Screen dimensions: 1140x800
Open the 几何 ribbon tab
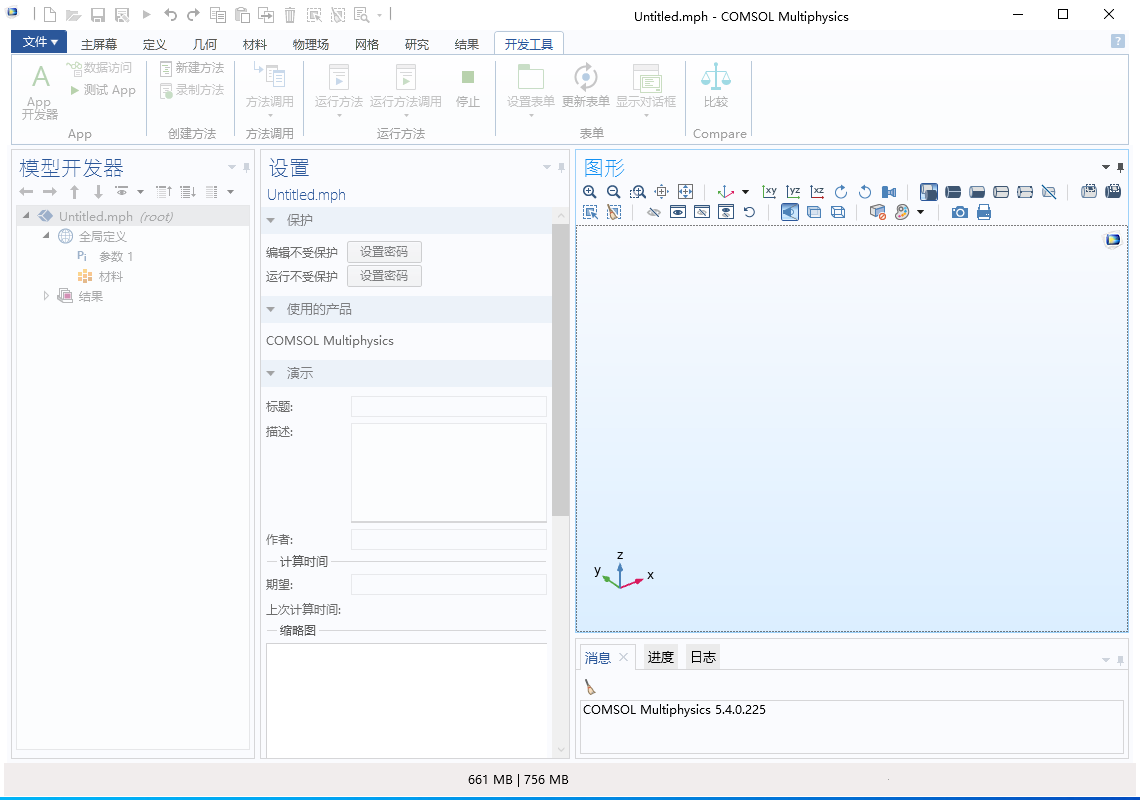tap(204, 44)
